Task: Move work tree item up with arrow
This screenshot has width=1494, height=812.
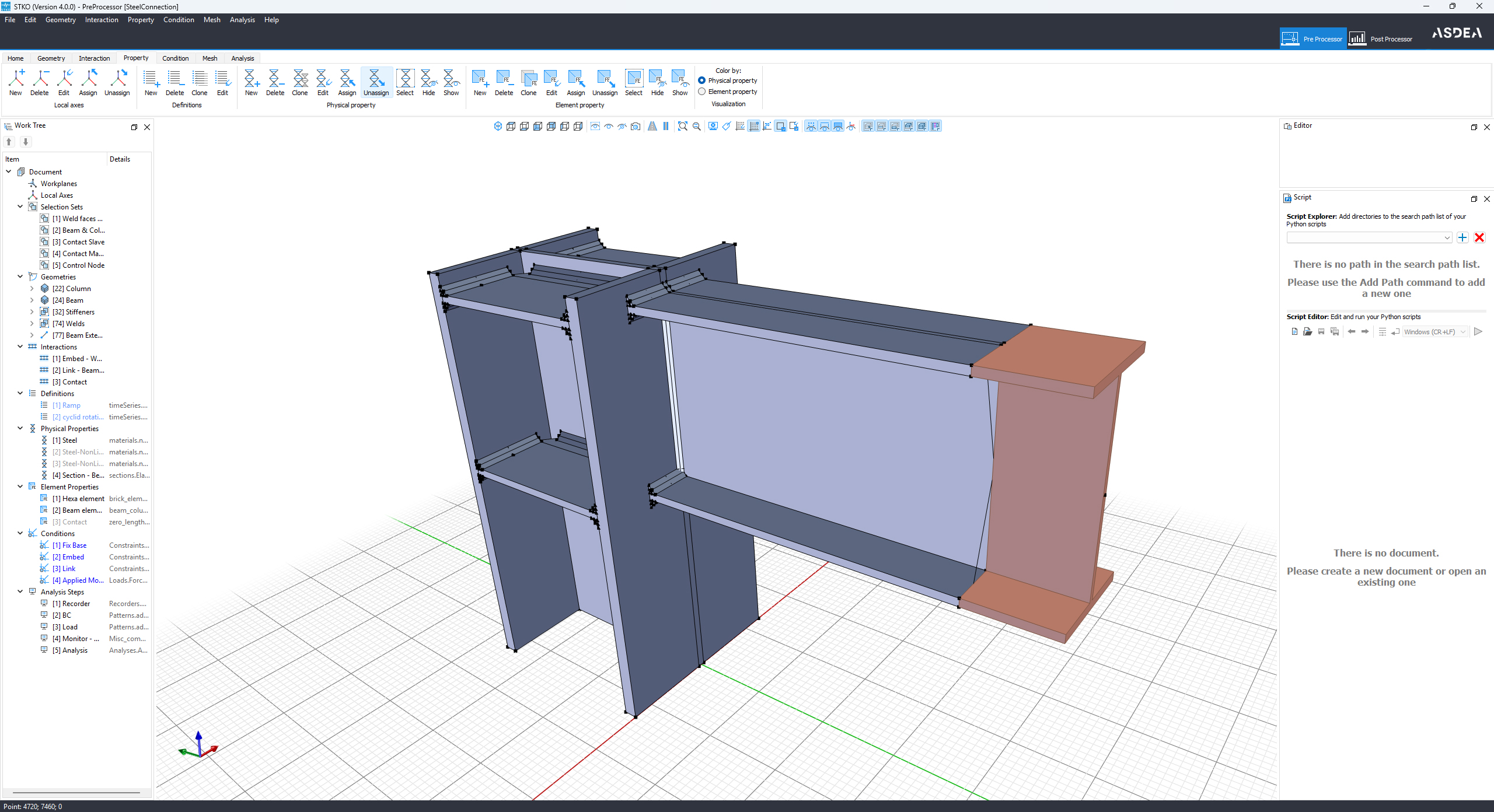Action: [9, 142]
